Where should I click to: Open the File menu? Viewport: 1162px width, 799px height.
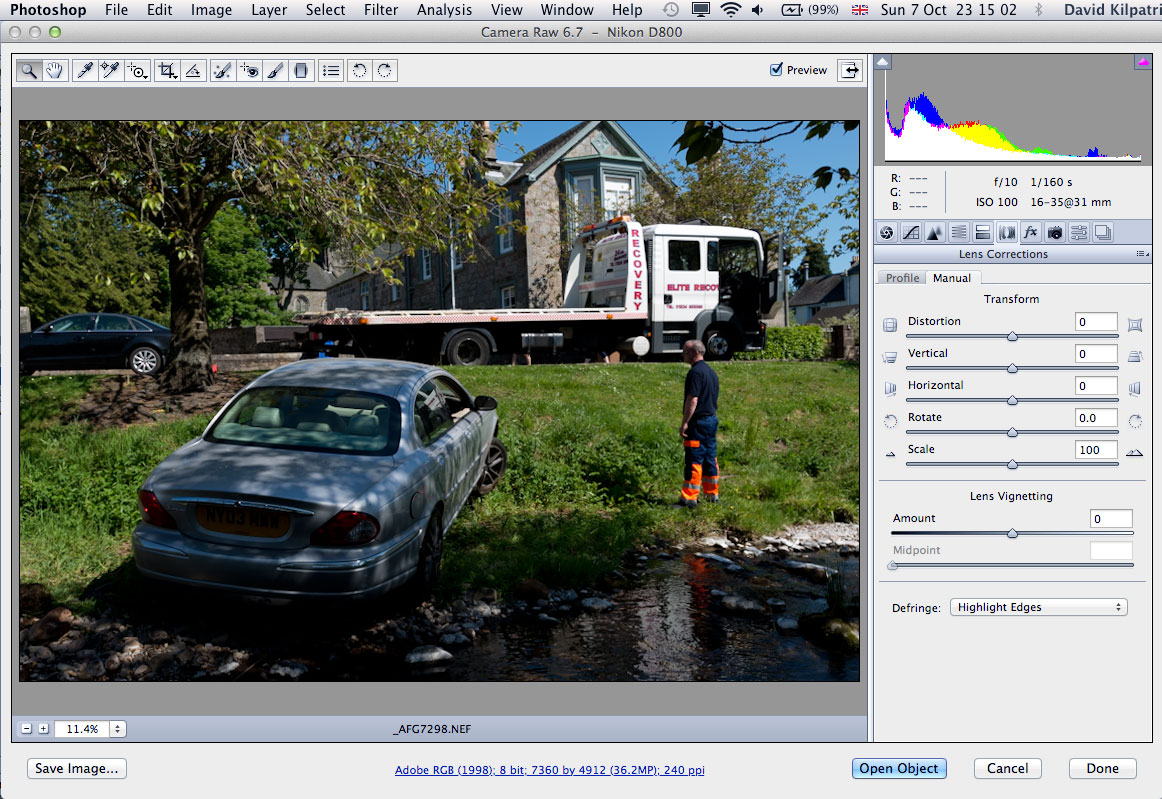pyautogui.click(x=116, y=10)
